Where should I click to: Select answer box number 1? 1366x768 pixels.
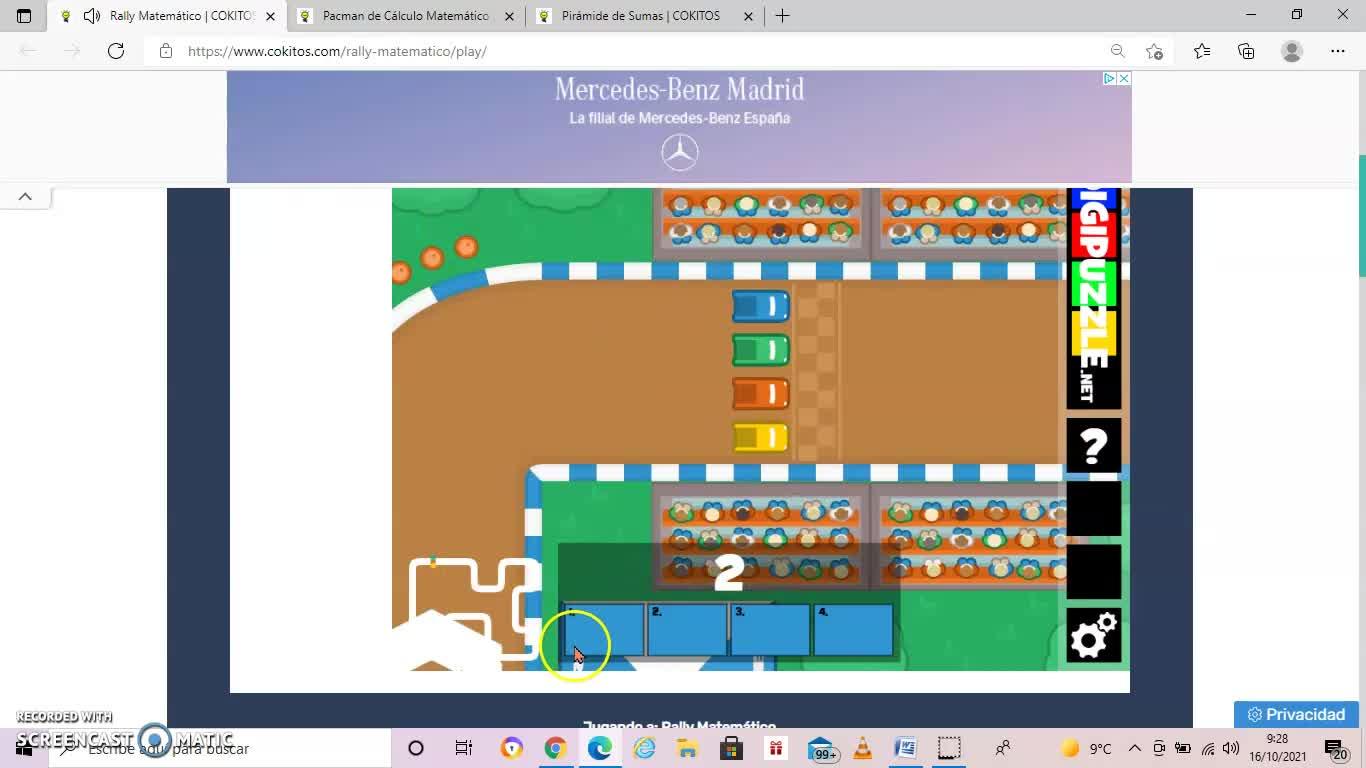coord(604,630)
